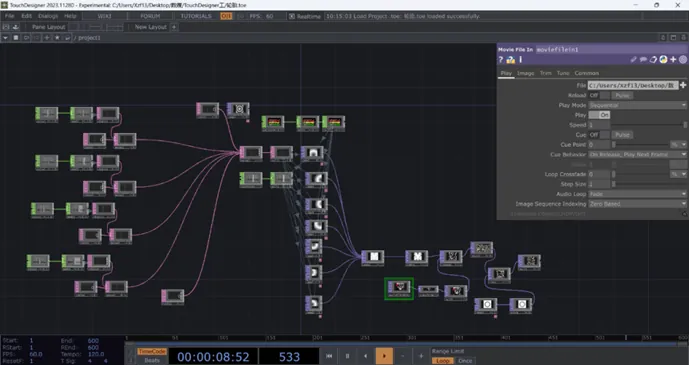Click the tag icon in parameter header
Viewport: 689px width, 365px height.
click(653, 59)
